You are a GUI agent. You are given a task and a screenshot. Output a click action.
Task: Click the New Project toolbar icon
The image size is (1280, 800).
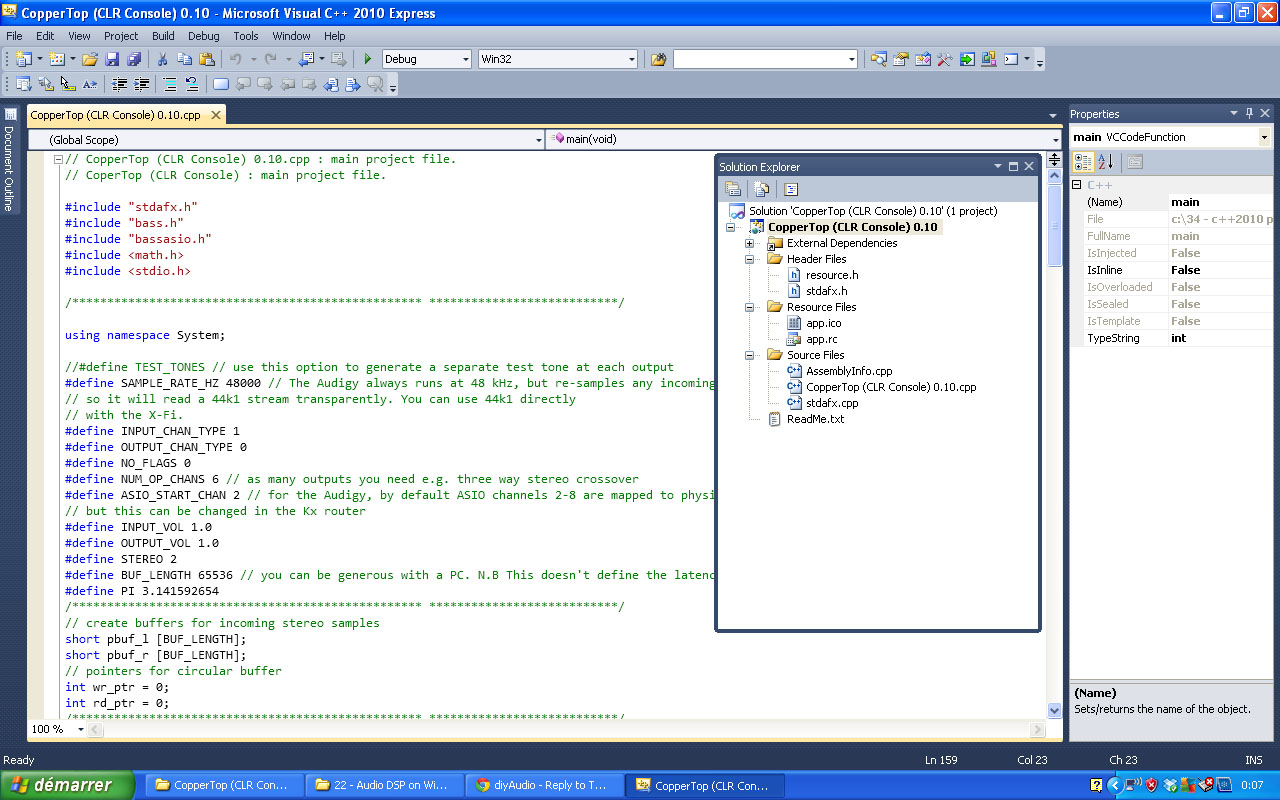(x=23, y=59)
